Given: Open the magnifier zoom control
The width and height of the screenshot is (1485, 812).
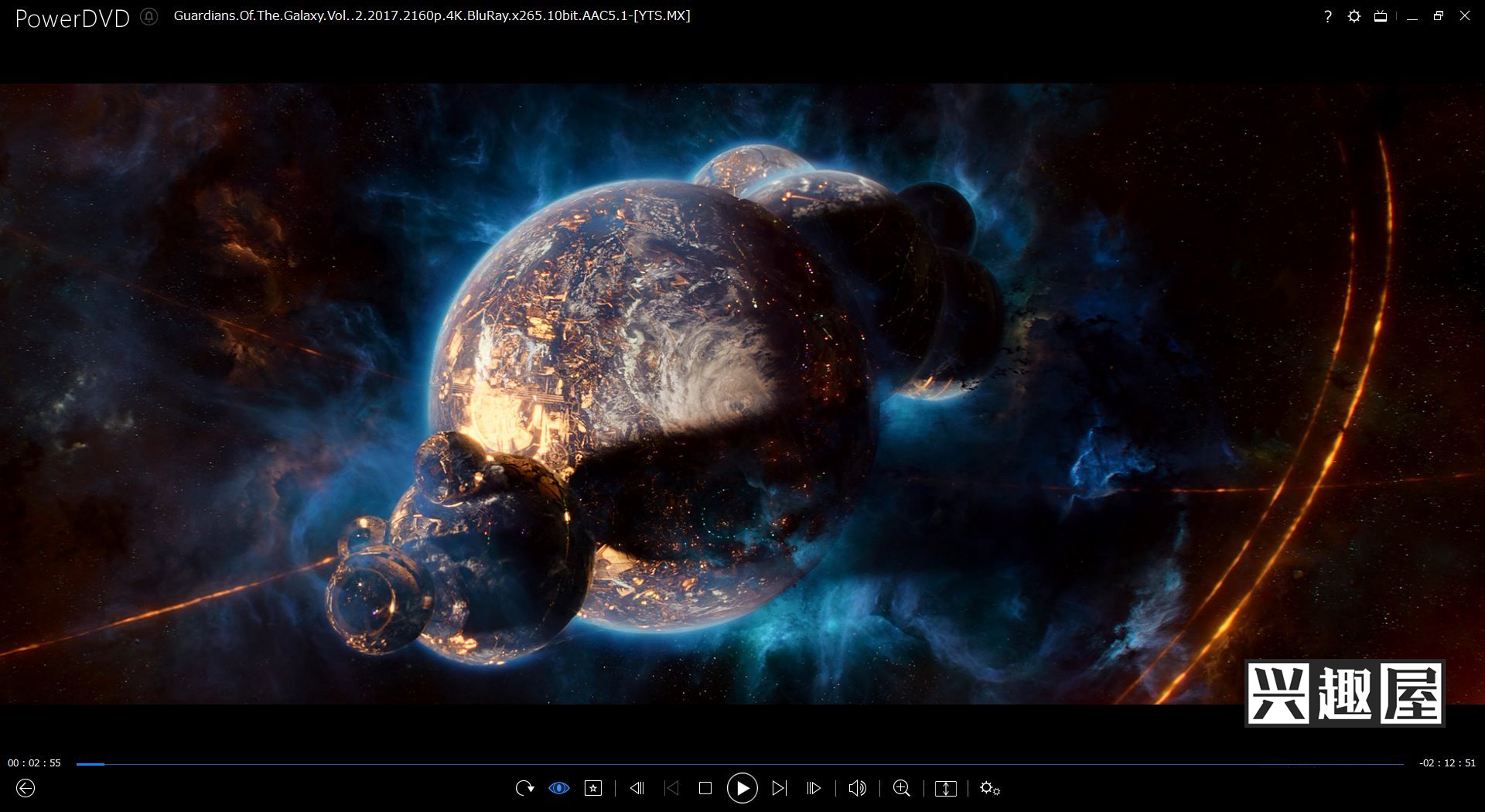Looking at the screenshot, I should pyautogui.click(x=901, y=788).
